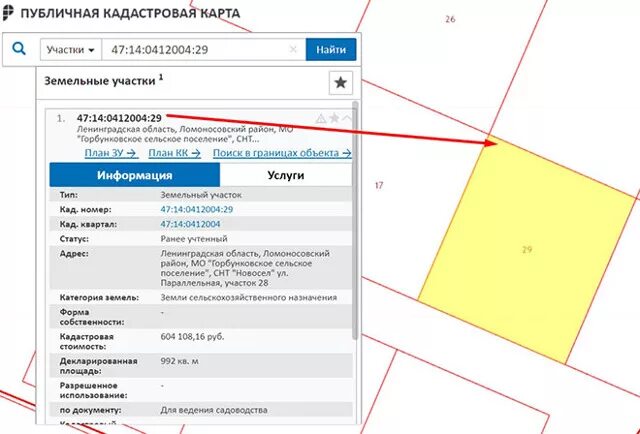Click the results panel scrollbar
The image size is (640, 434).
coord(355,220)
